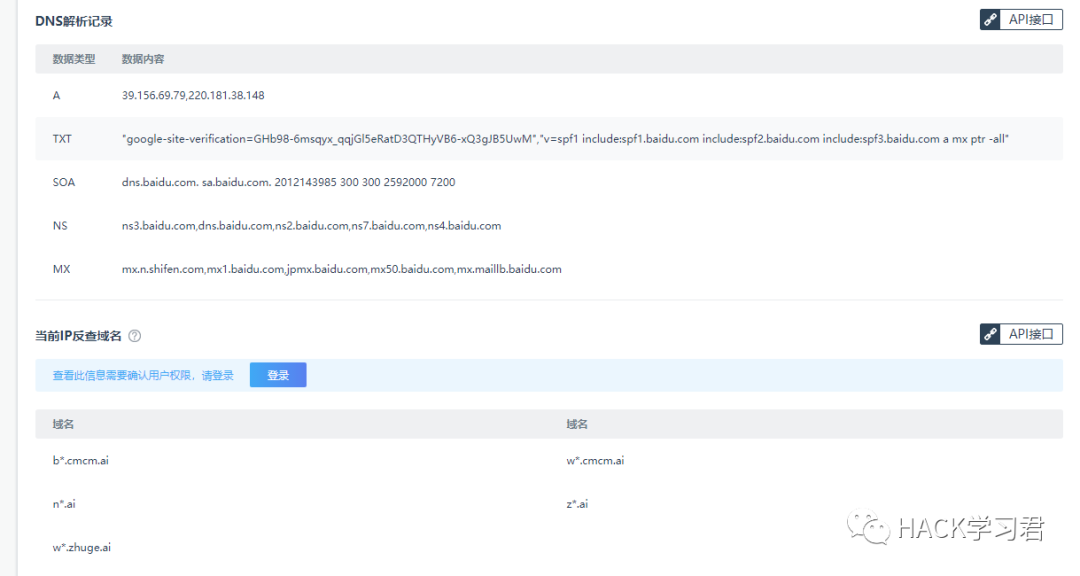Screen dimensions: 1080x576
Task: Select the SOA record dns.baidu.com value
Action: pyautogui.click(x=289, y=182)
